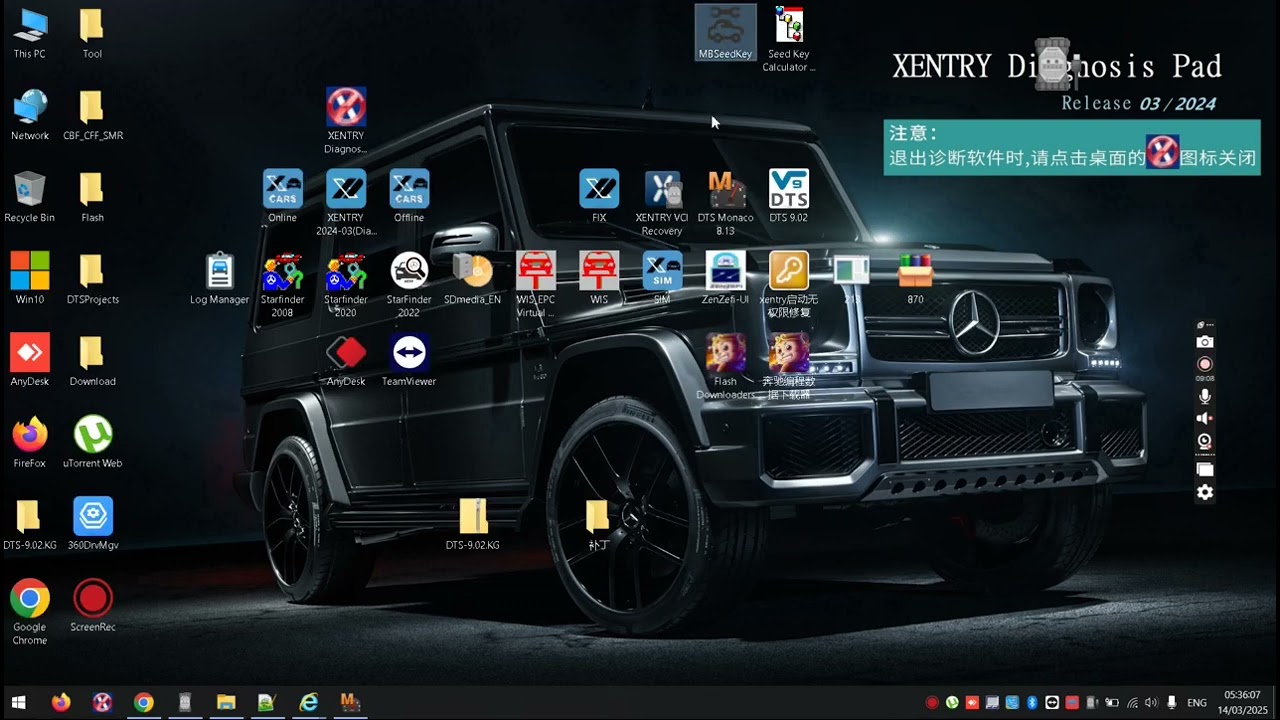Open the Wi-Fi network tray icon

click(x=1131, y=703)
